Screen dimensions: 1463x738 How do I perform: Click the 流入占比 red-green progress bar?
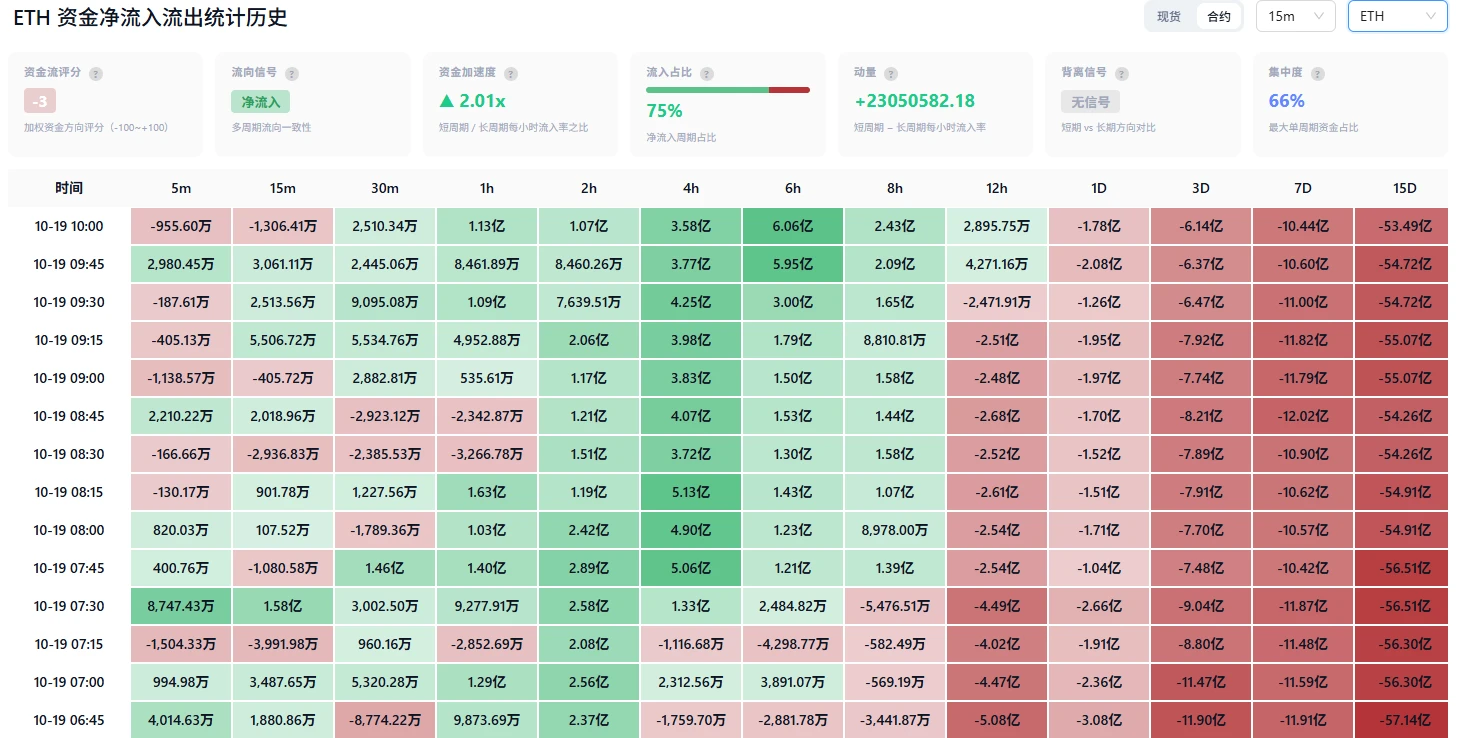click(x=728, y=90)
